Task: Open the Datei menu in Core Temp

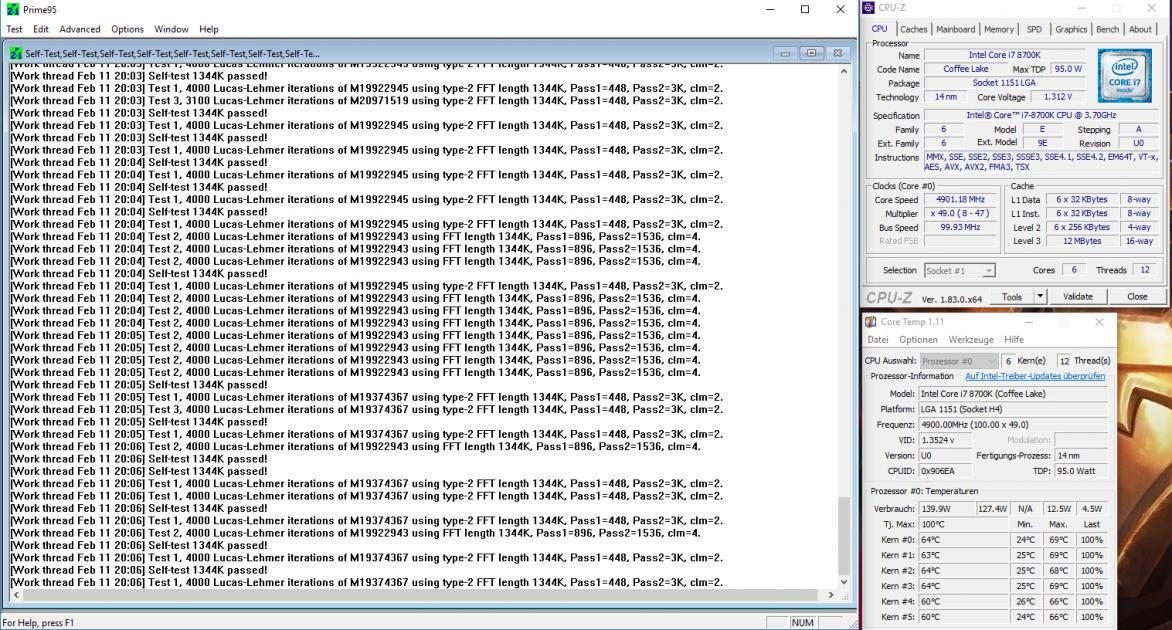Action: pos(878,339)
